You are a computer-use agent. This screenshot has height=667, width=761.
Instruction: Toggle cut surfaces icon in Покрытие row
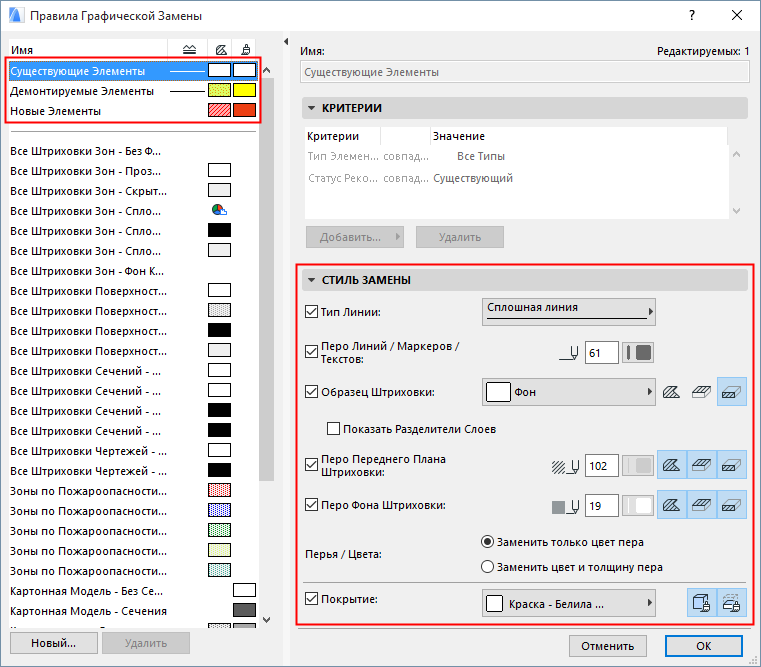[731, 603]
